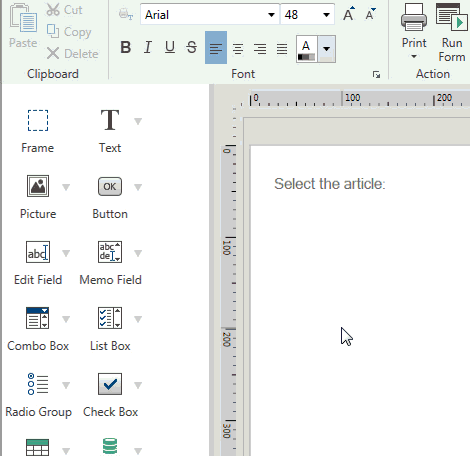Click the Delete command
This screenshot has height=456, width=470.
[72, 53]
